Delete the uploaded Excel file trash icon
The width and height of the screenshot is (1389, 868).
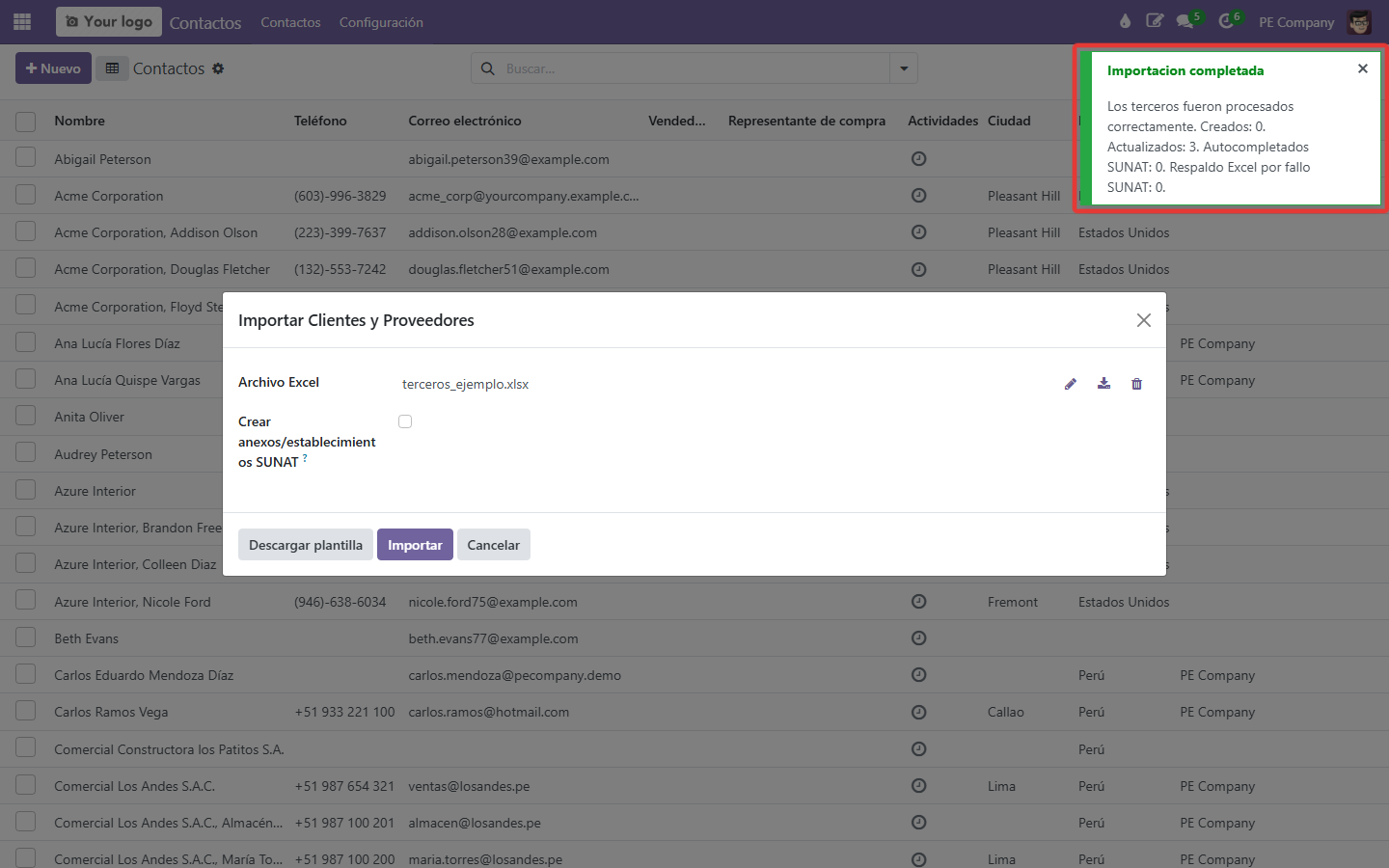pos(1136,384)
